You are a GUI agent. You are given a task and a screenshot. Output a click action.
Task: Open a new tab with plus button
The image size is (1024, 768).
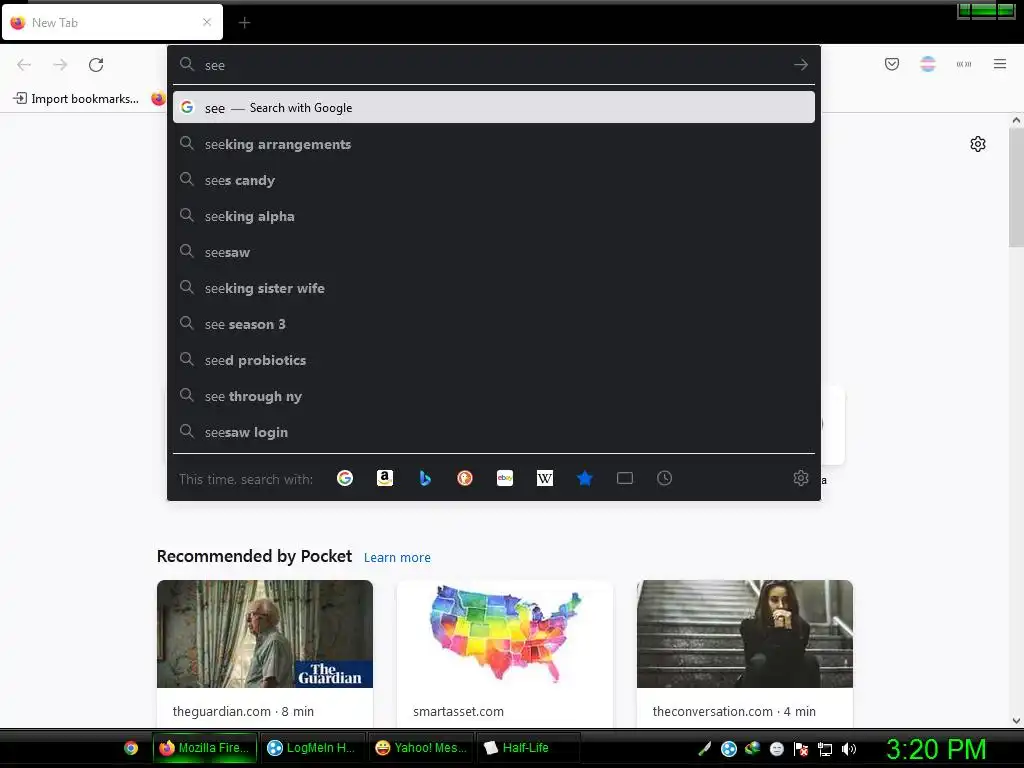[x=244, y=23]
